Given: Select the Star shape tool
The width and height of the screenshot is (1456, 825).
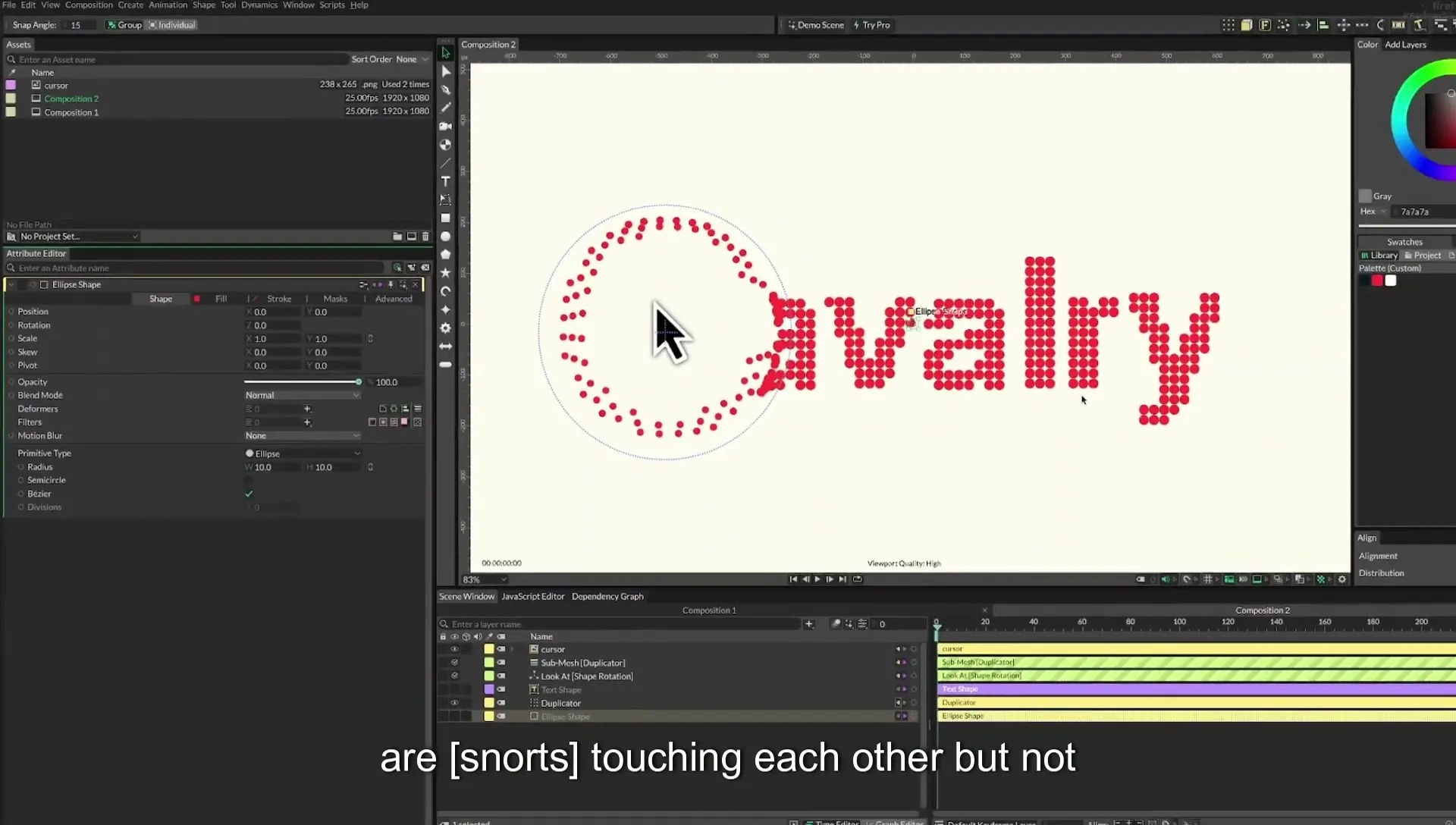Looking at the screenshot, I should point(446,273).
